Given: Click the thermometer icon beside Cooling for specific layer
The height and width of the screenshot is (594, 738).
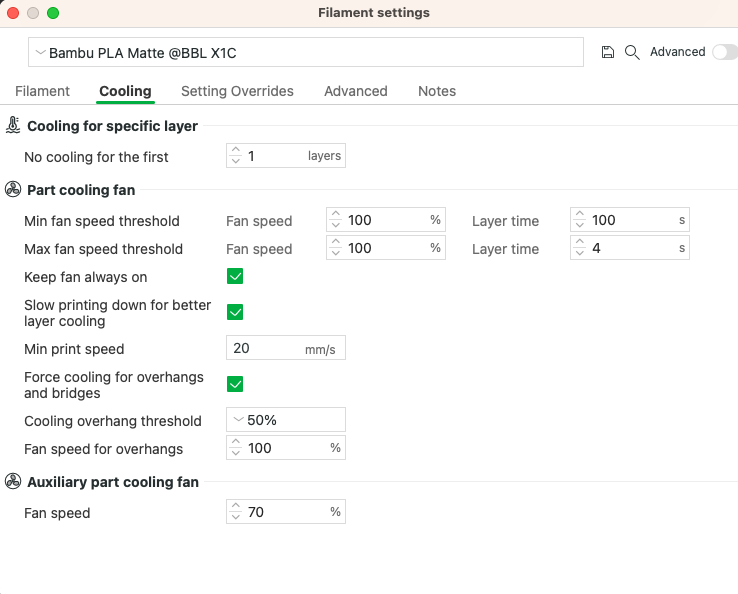Looking at the screenshot, I should pos(13,126).
